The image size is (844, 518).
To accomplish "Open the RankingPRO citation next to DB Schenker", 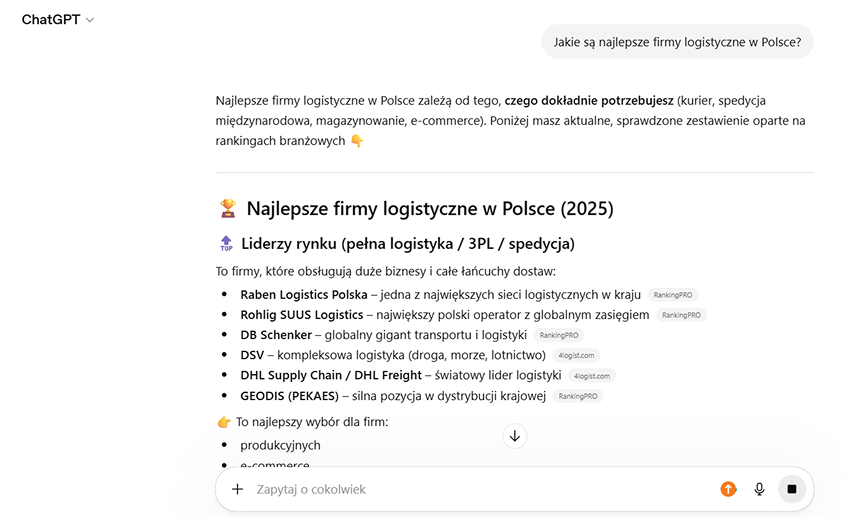I will pos(558,335).
